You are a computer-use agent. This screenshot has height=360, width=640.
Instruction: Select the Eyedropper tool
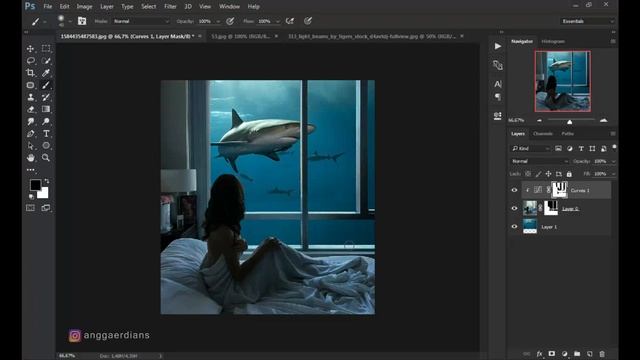tap(46, 73)
